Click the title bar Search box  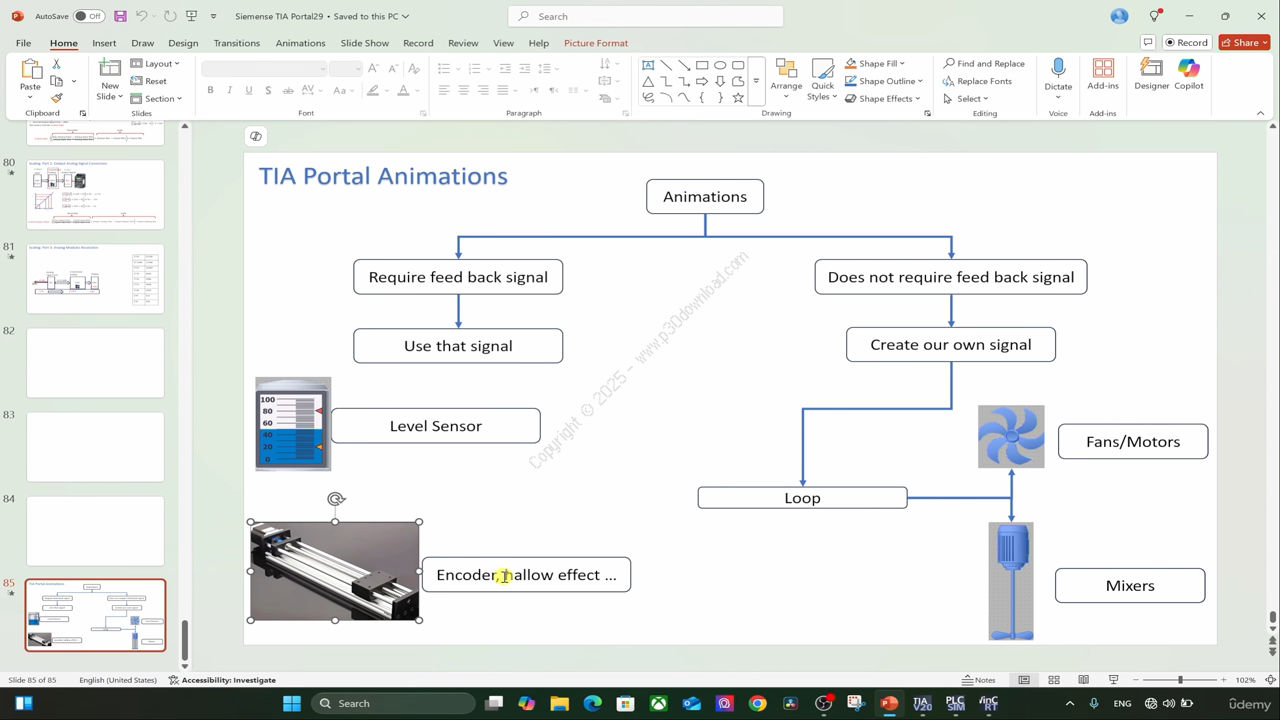pos(646,16)
